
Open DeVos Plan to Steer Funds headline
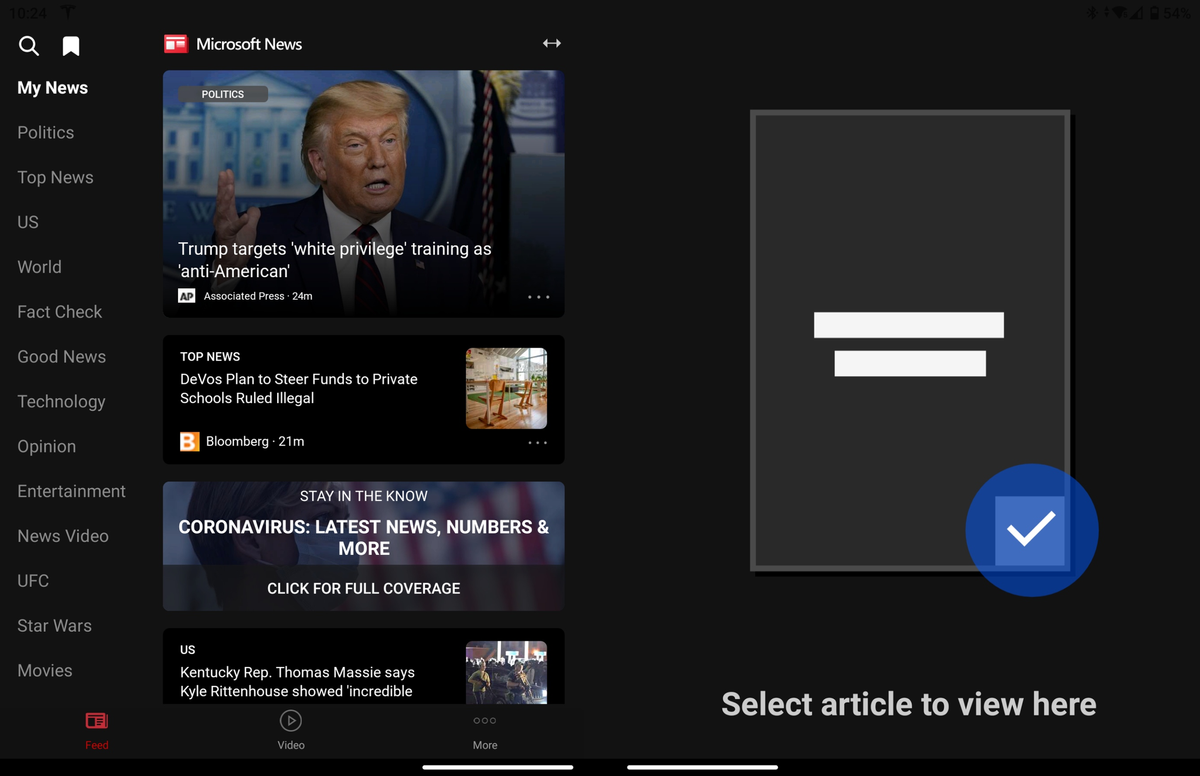coord(299,388)
